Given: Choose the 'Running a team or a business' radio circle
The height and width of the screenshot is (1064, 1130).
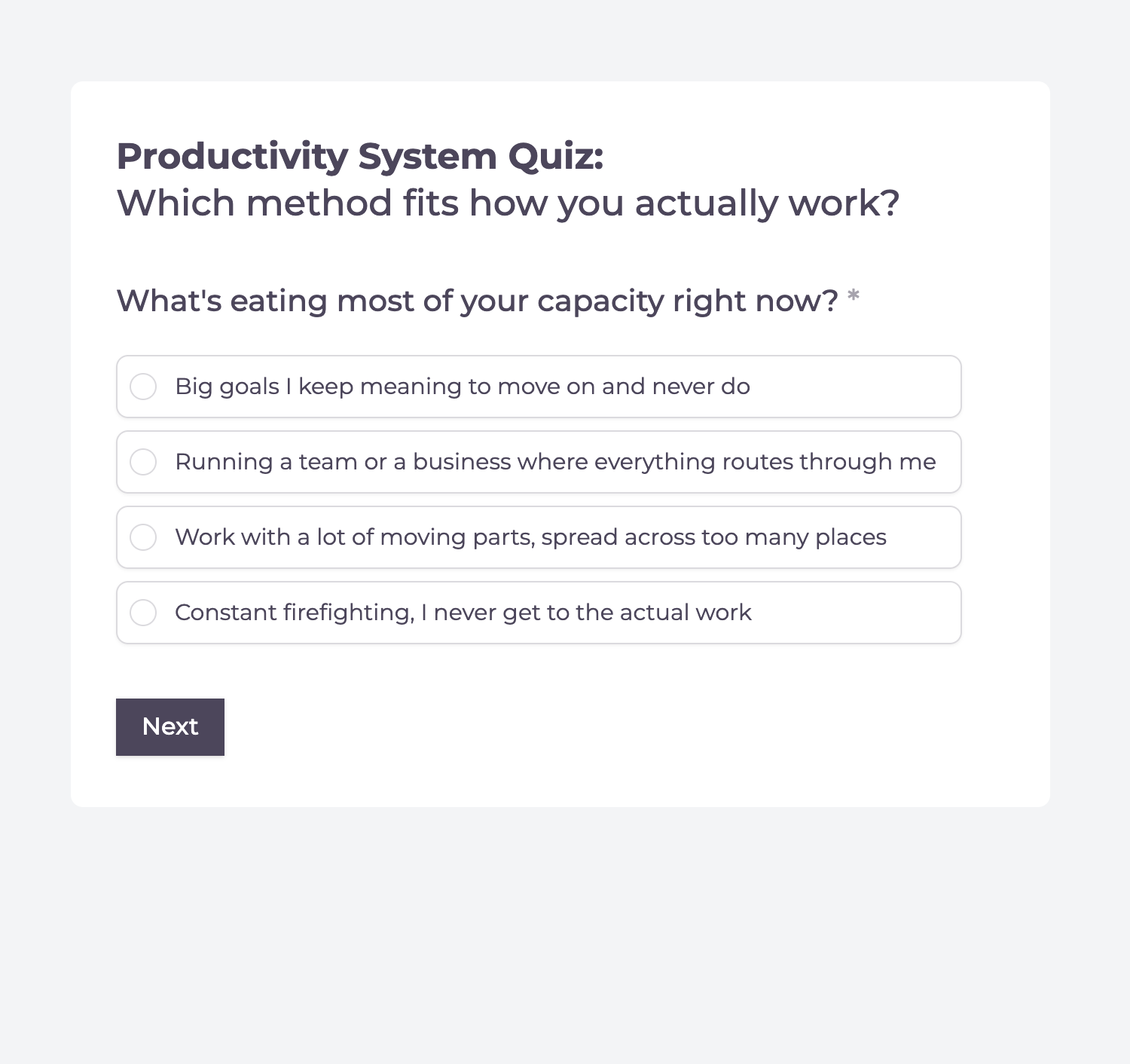Looking at the screenshot, I should (x=143, y=462).
